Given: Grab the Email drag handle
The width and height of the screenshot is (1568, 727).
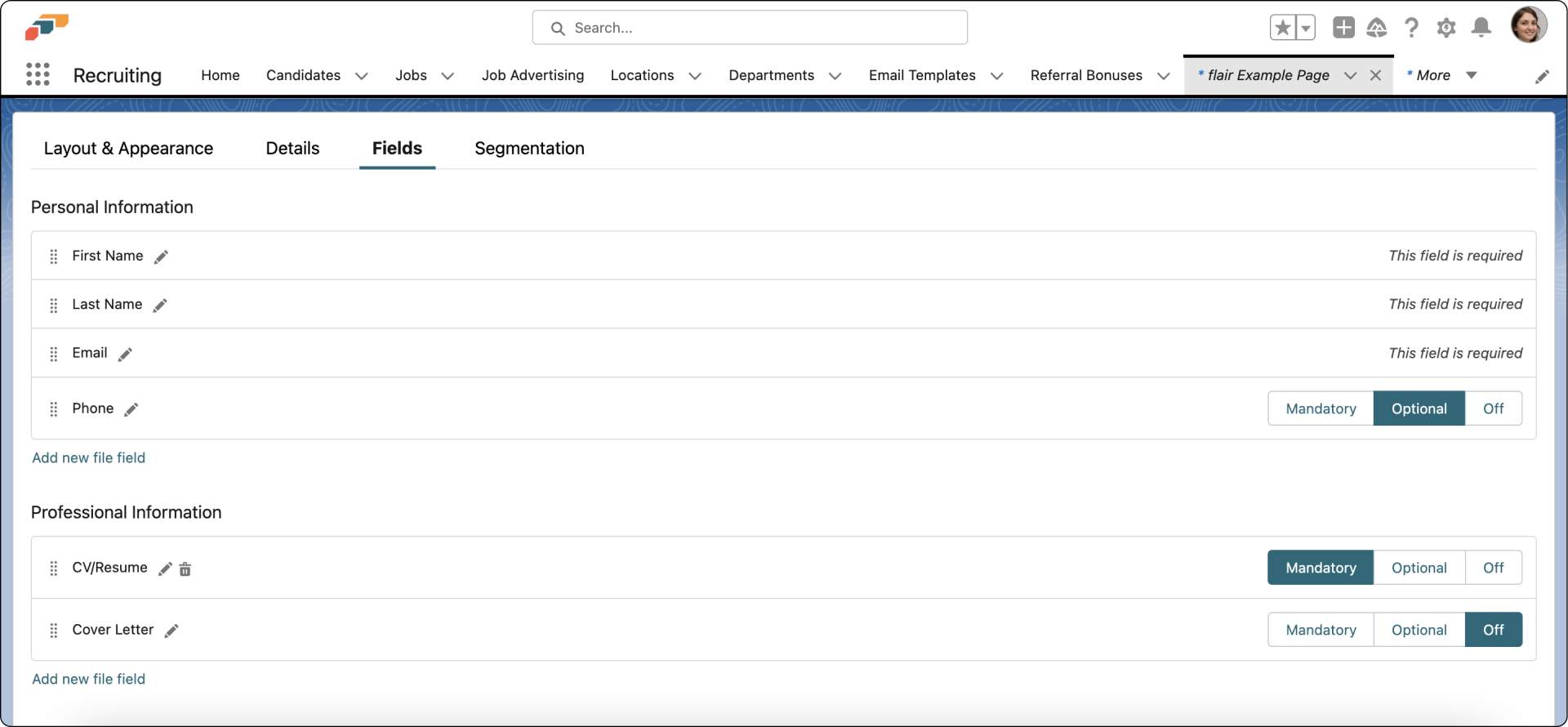Looking at the screenshot, I should point(54,354).
